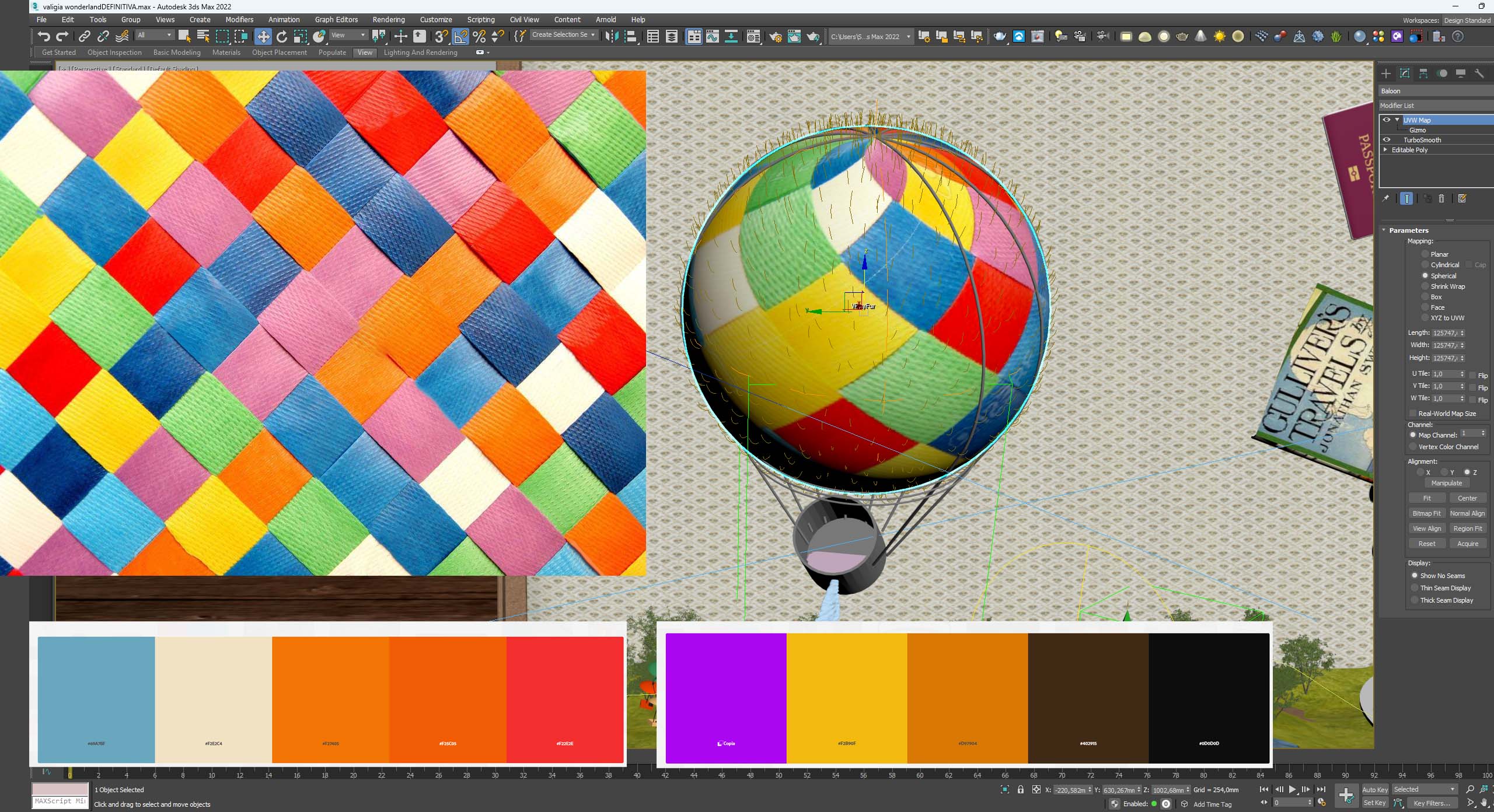Screen dimensions: 1494x812
Task: Open the Hierarchy tab in command panel
Action: 1423,73
